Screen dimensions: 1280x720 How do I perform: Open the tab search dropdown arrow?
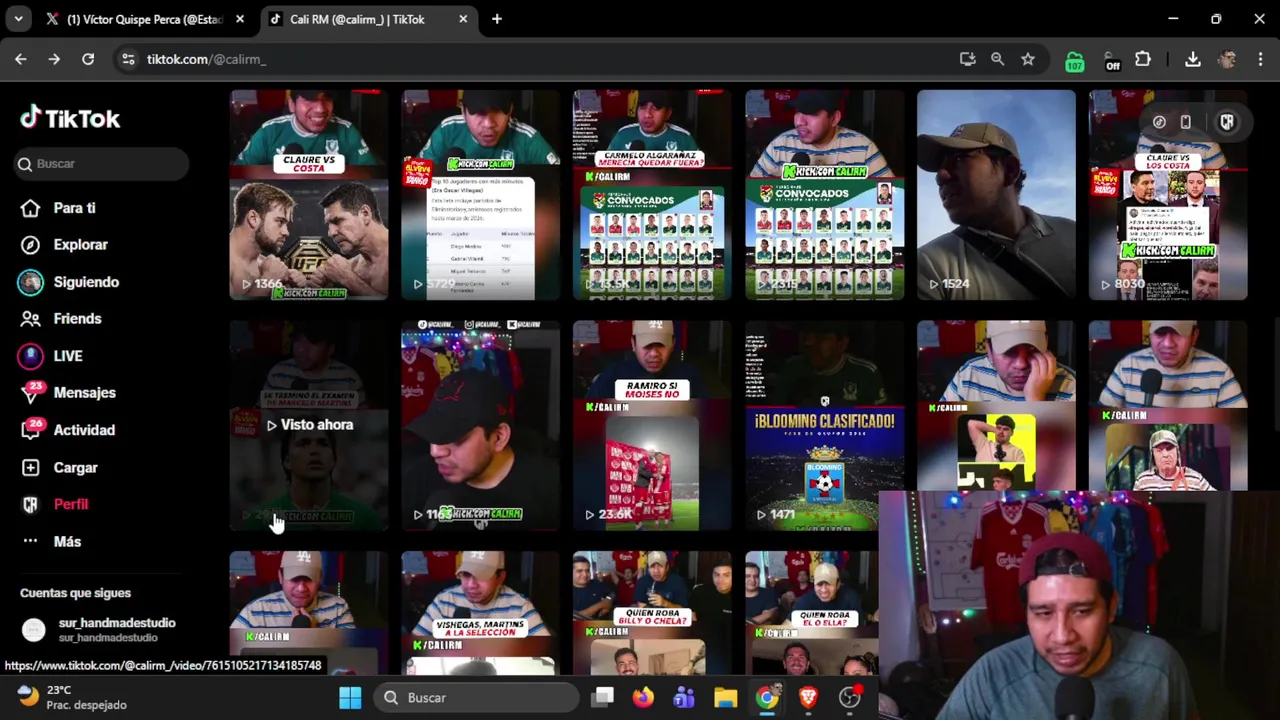pos(19,19)
